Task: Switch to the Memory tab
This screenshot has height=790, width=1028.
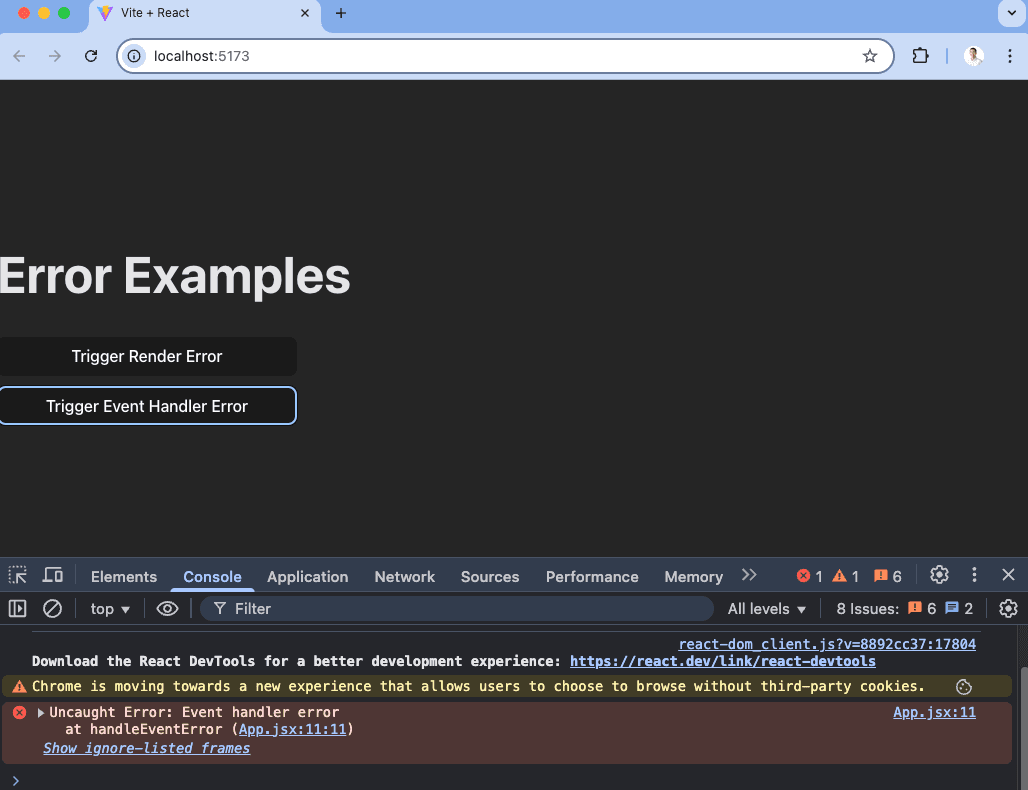Action: pyautogui.click(x=694, y=577)
